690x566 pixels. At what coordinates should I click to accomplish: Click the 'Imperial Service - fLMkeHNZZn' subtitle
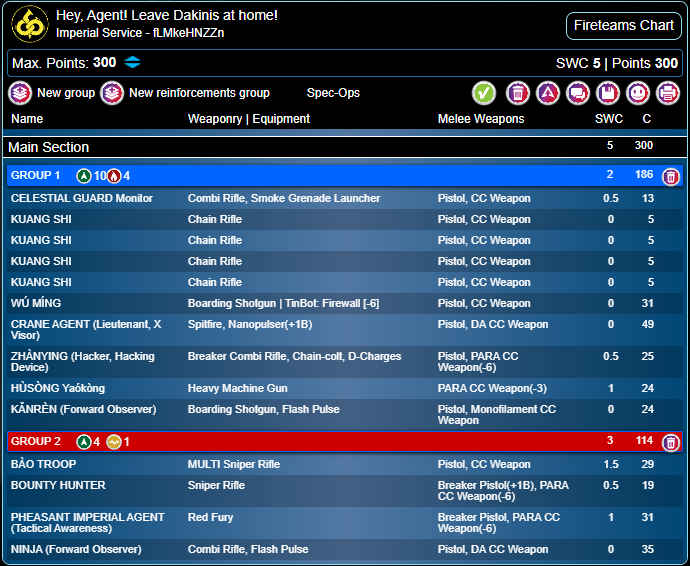click(140, 33)
